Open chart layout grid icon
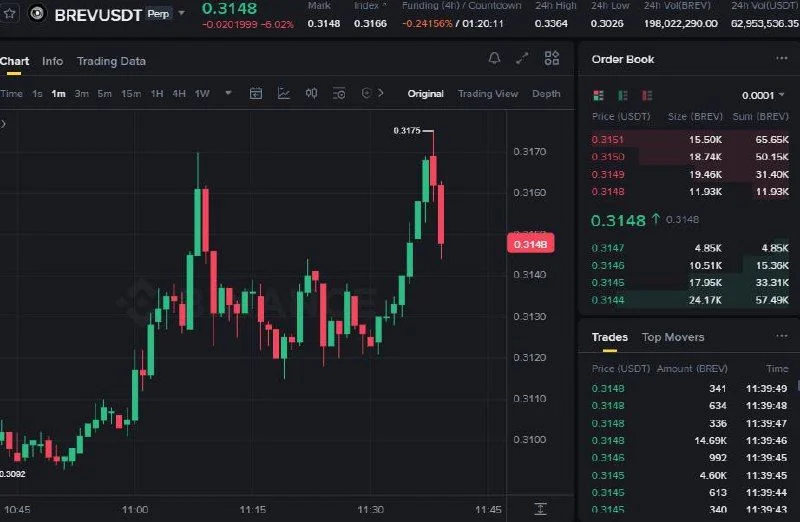 [x=552, y=58]
